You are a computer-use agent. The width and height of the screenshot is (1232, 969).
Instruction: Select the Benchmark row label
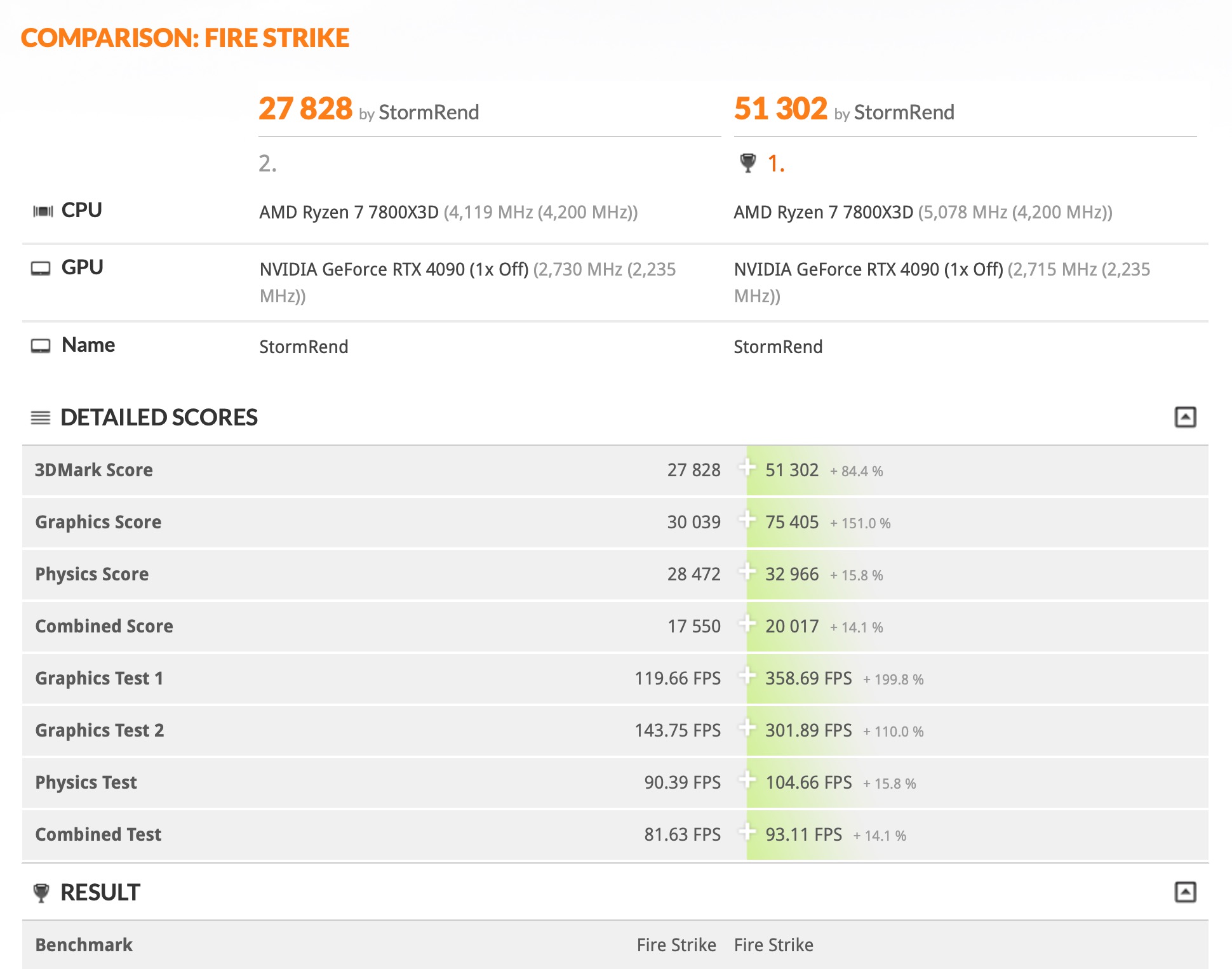[84, 945]
